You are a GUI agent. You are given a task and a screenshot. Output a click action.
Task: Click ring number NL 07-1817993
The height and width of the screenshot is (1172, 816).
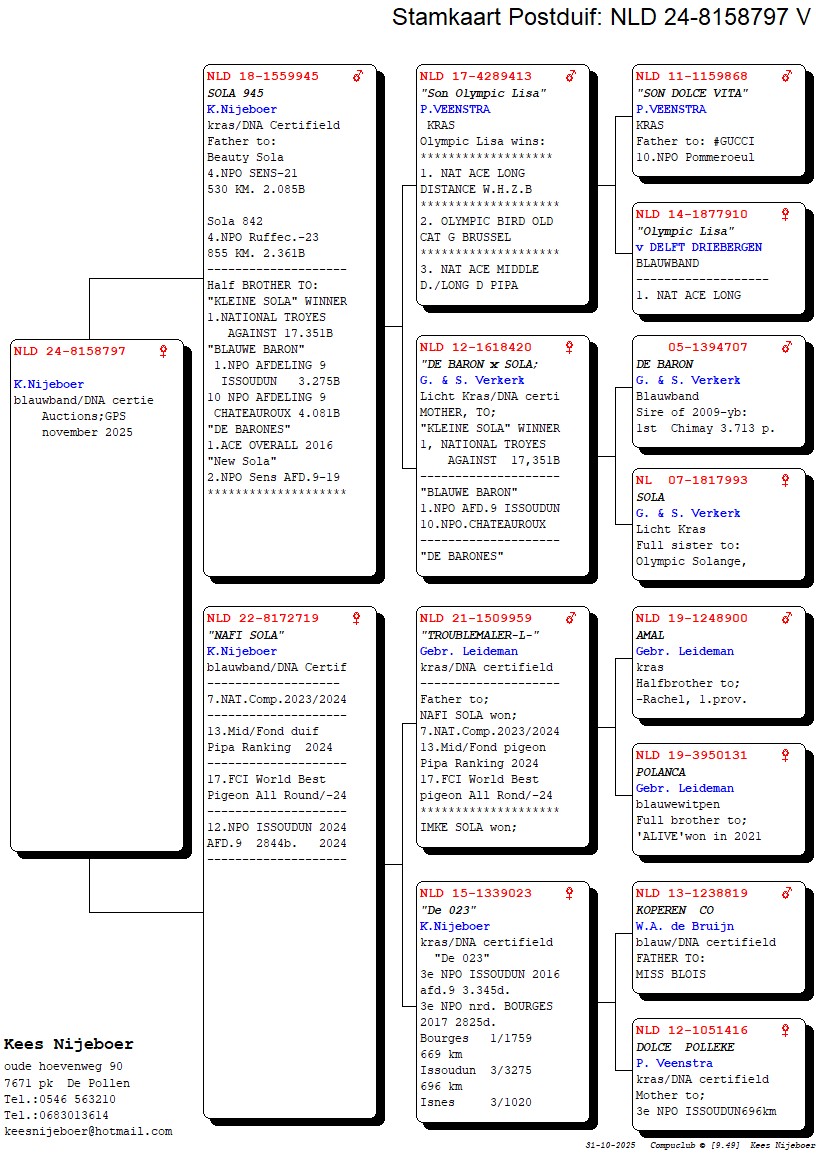pos(691,480)
